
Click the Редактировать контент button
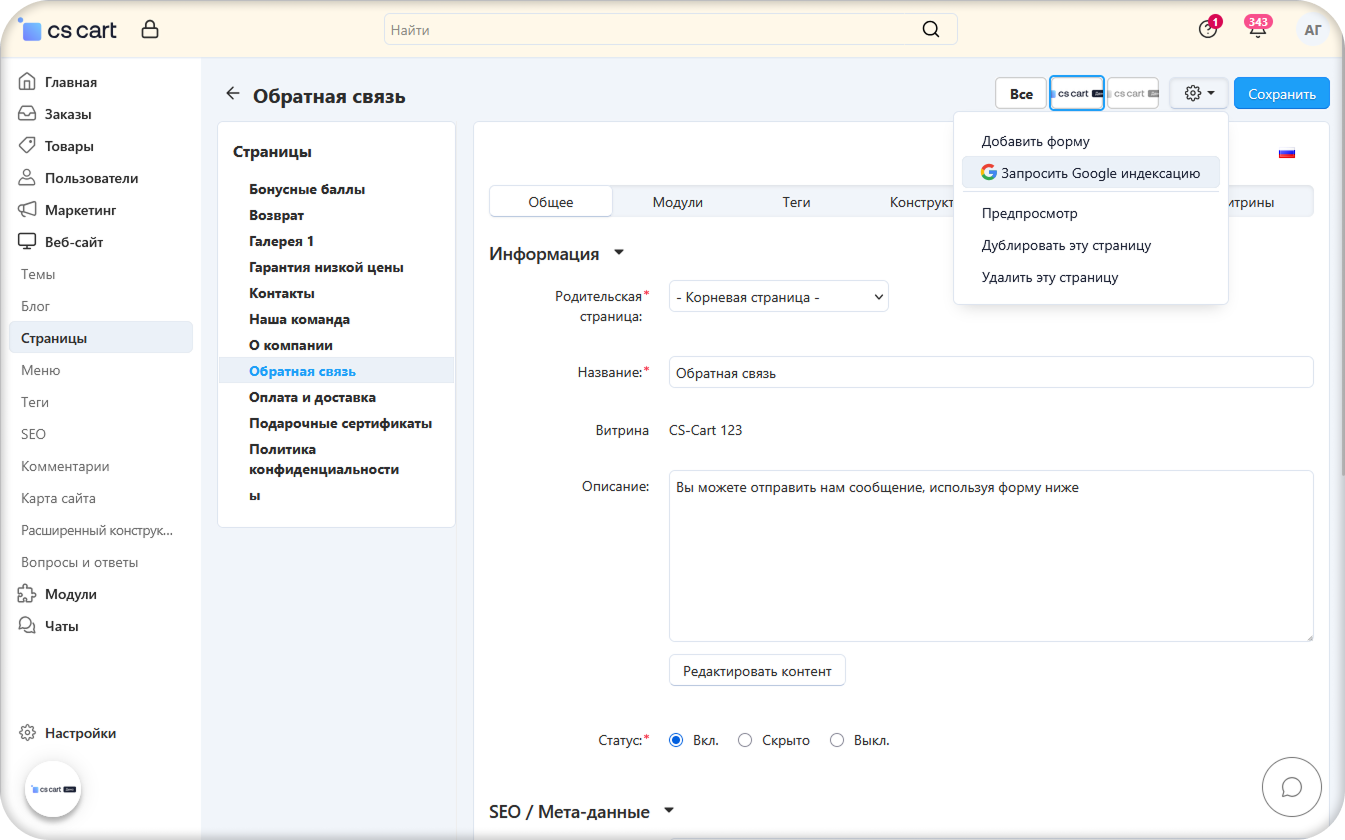click(x=757, y=671)
